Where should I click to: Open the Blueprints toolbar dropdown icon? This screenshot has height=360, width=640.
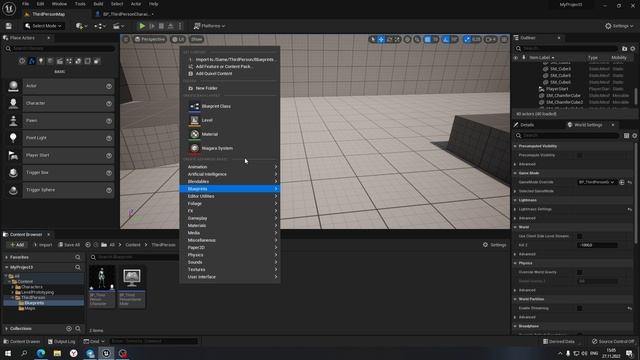tap(100, 26)
